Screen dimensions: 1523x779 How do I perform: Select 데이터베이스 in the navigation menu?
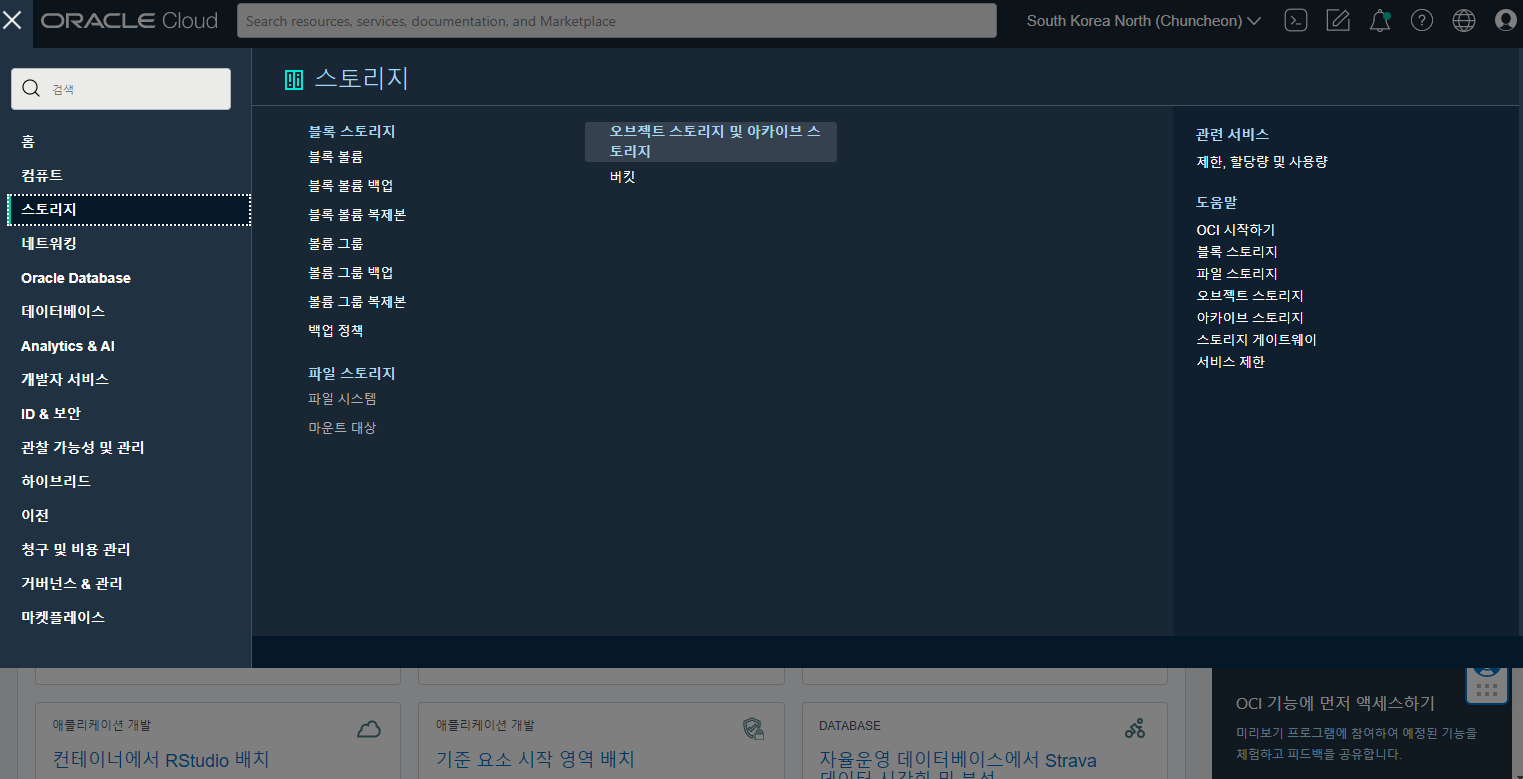[x=63, y=311]
